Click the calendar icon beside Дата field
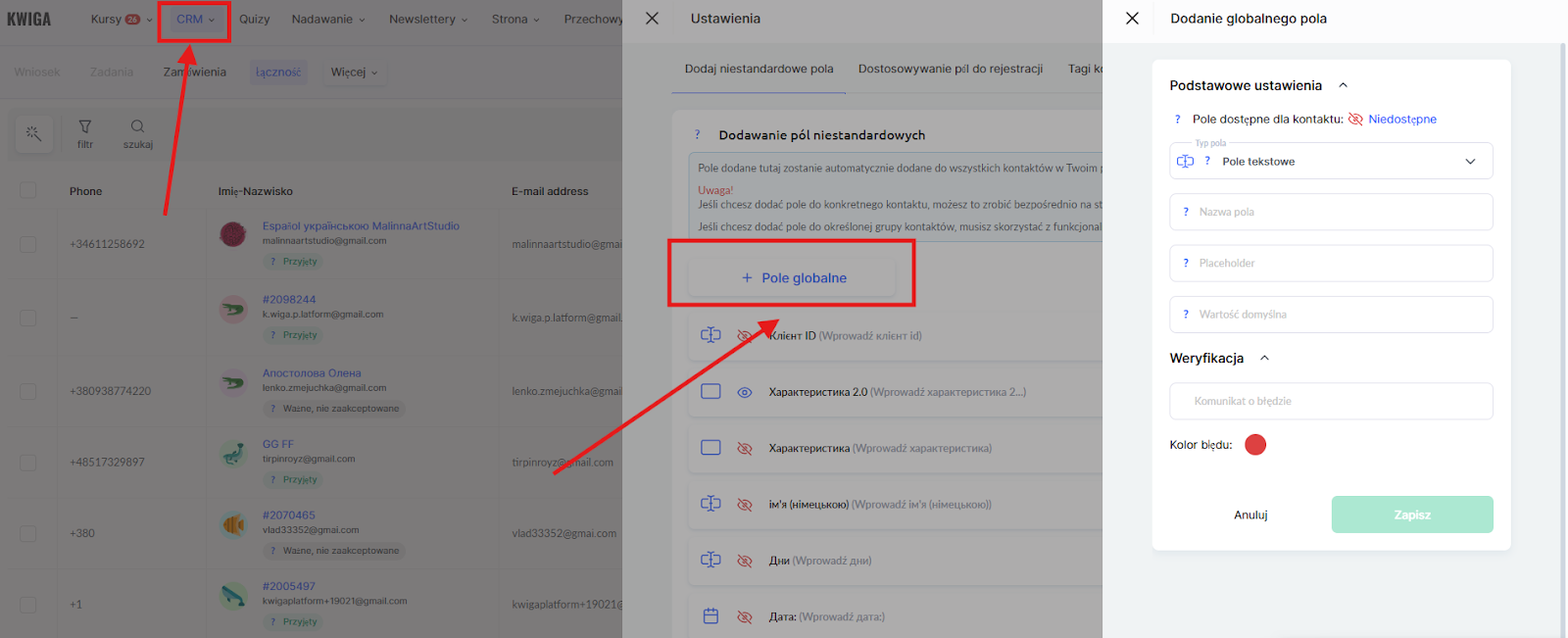Screen dimensions: 1568x638 (710, 616)
